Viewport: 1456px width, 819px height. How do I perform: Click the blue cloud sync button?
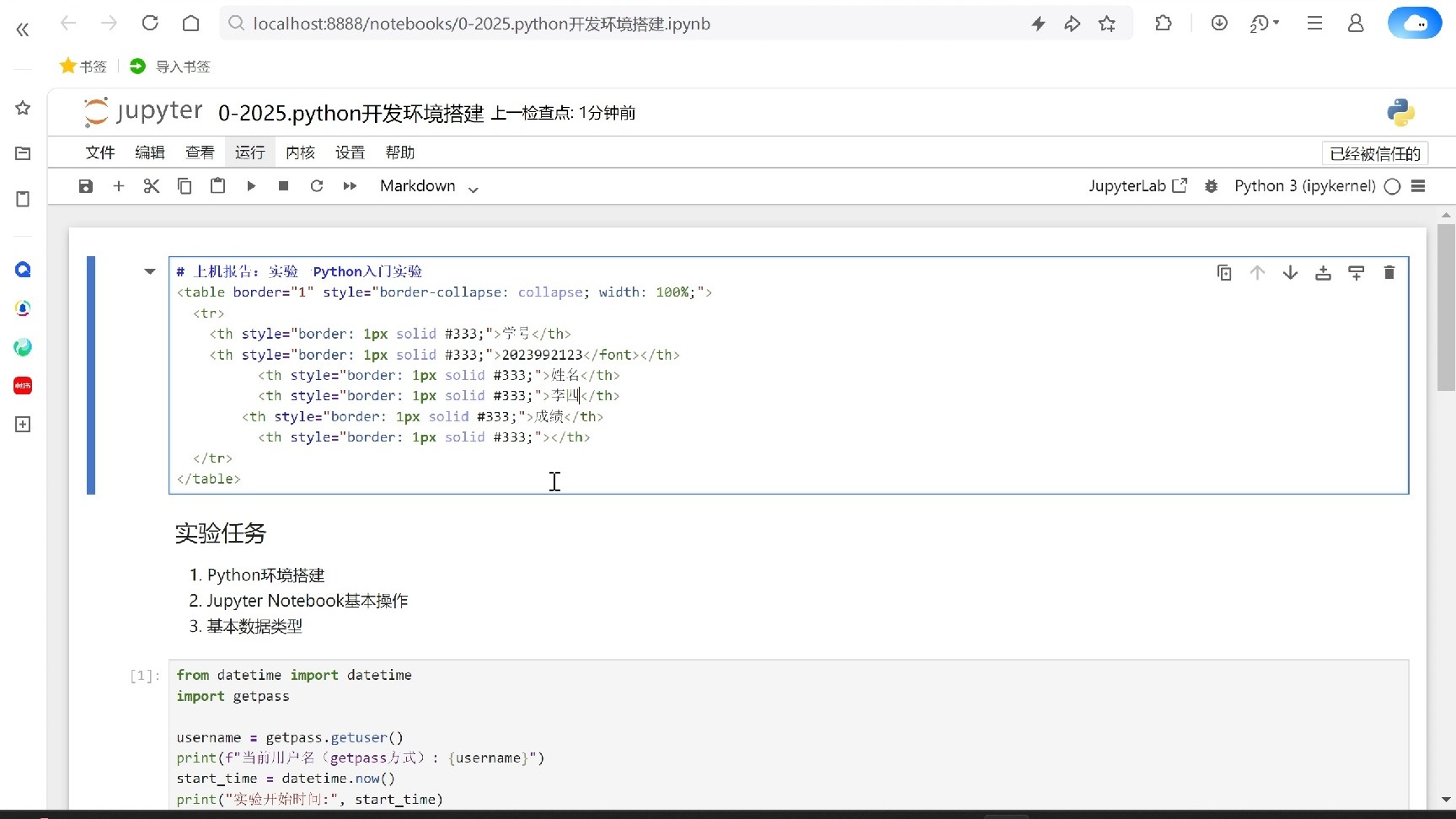[1416, 24]
